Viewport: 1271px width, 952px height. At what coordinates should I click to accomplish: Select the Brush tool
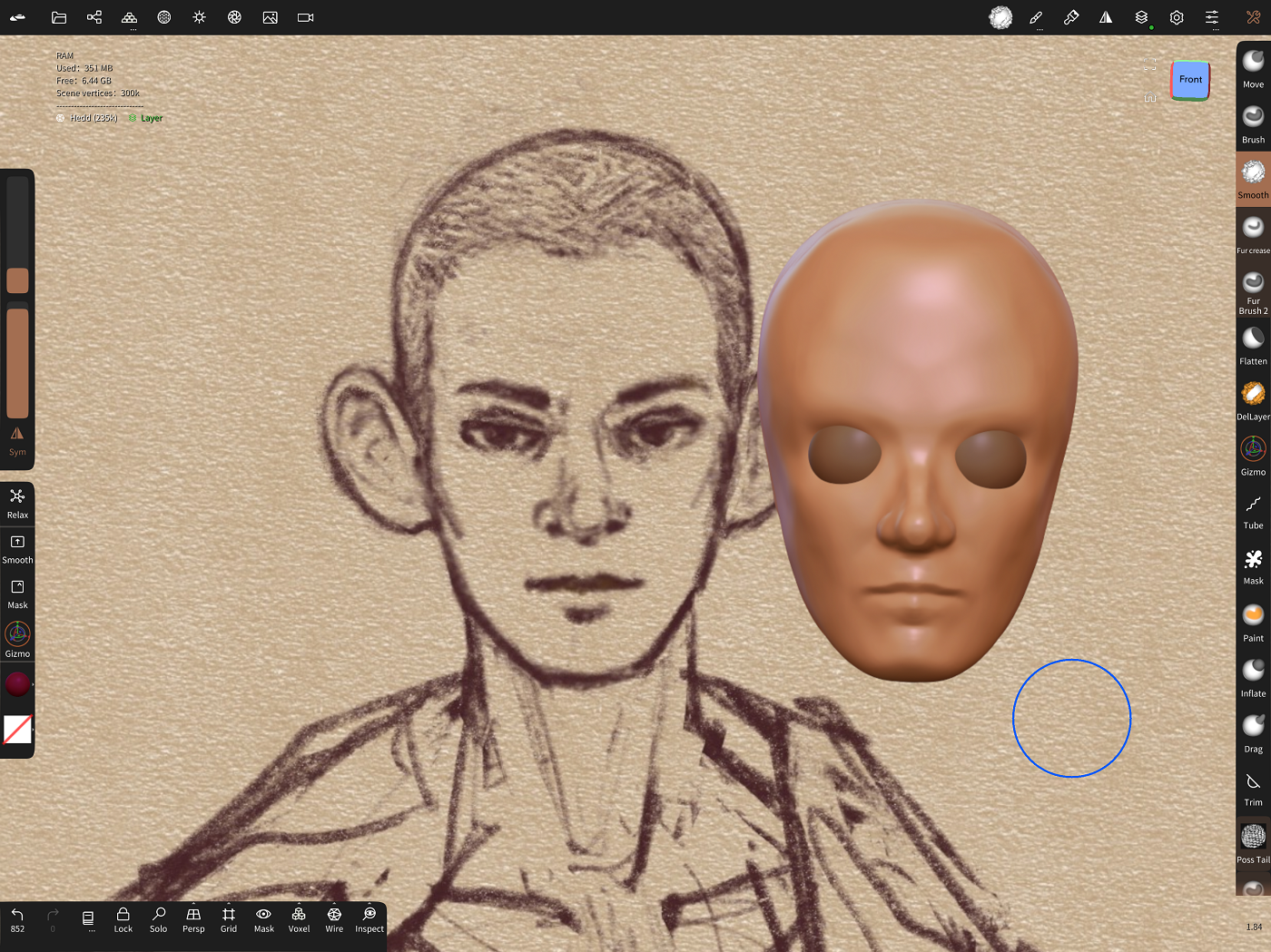tap(1253, 124)
